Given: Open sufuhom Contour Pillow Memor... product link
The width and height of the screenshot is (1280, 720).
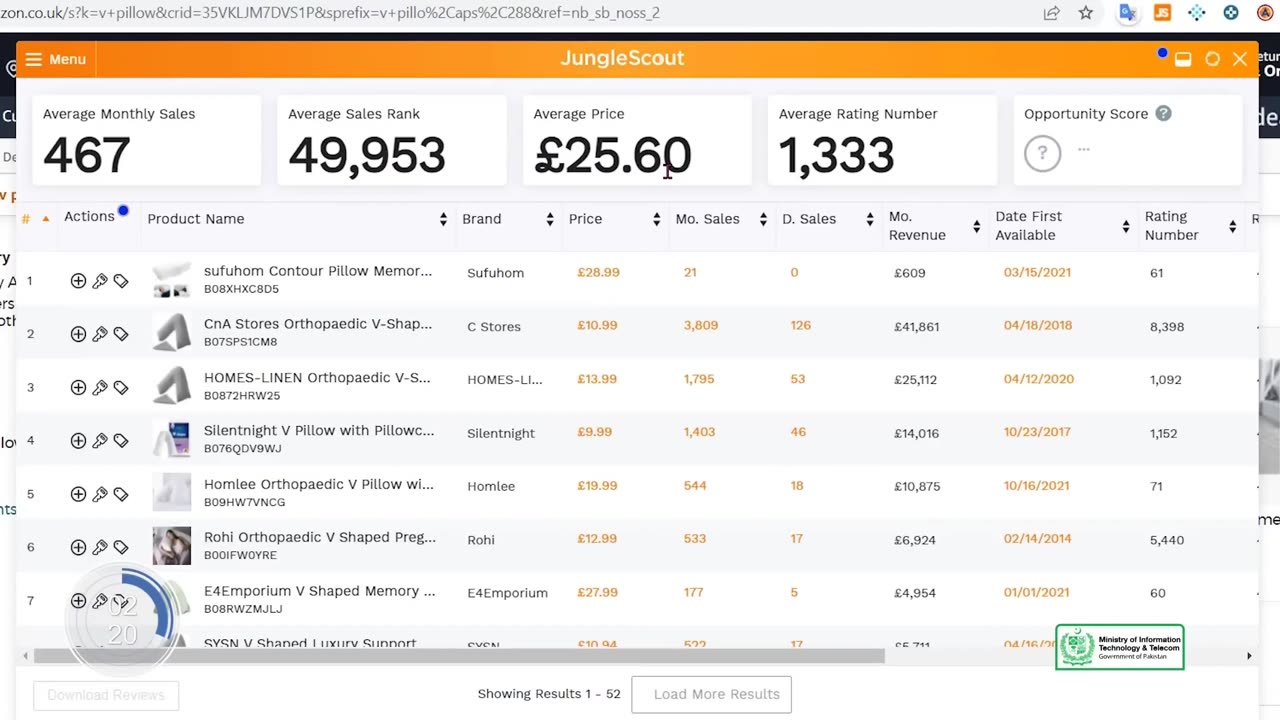Looking at the screenshot, I should [x=318, y=271].
